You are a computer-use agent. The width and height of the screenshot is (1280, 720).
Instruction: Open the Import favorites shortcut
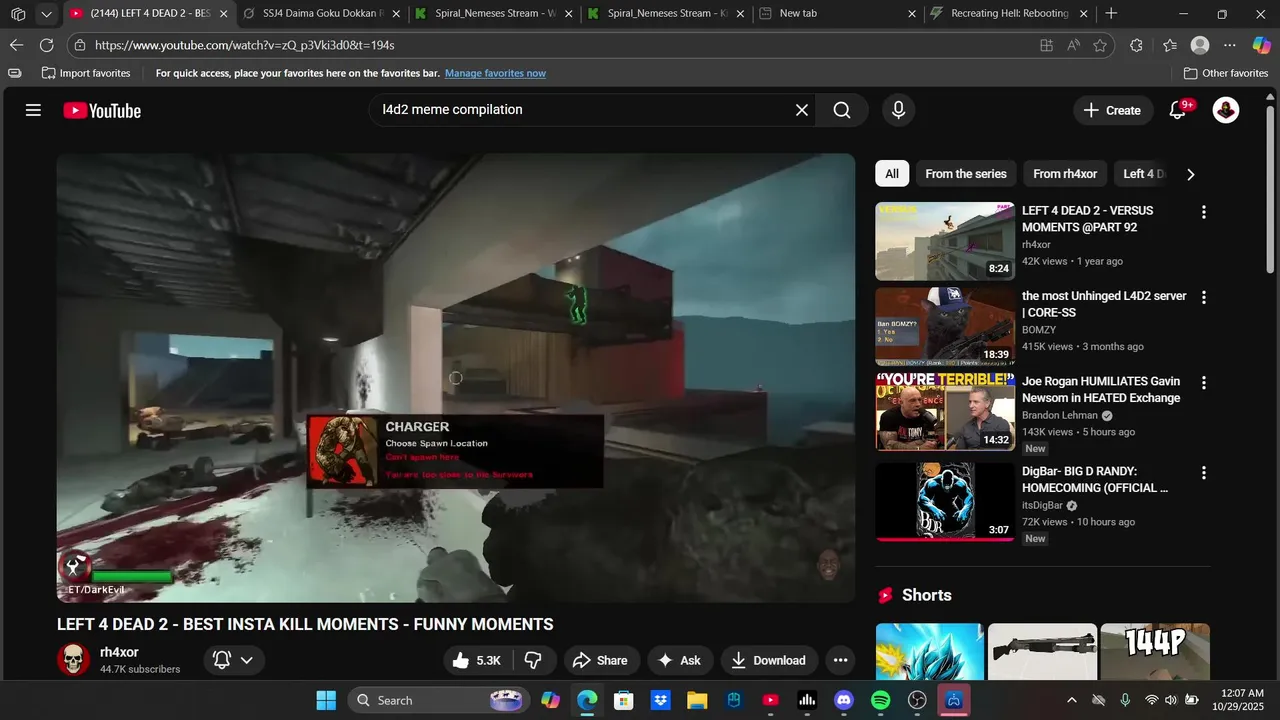(86, 73)
